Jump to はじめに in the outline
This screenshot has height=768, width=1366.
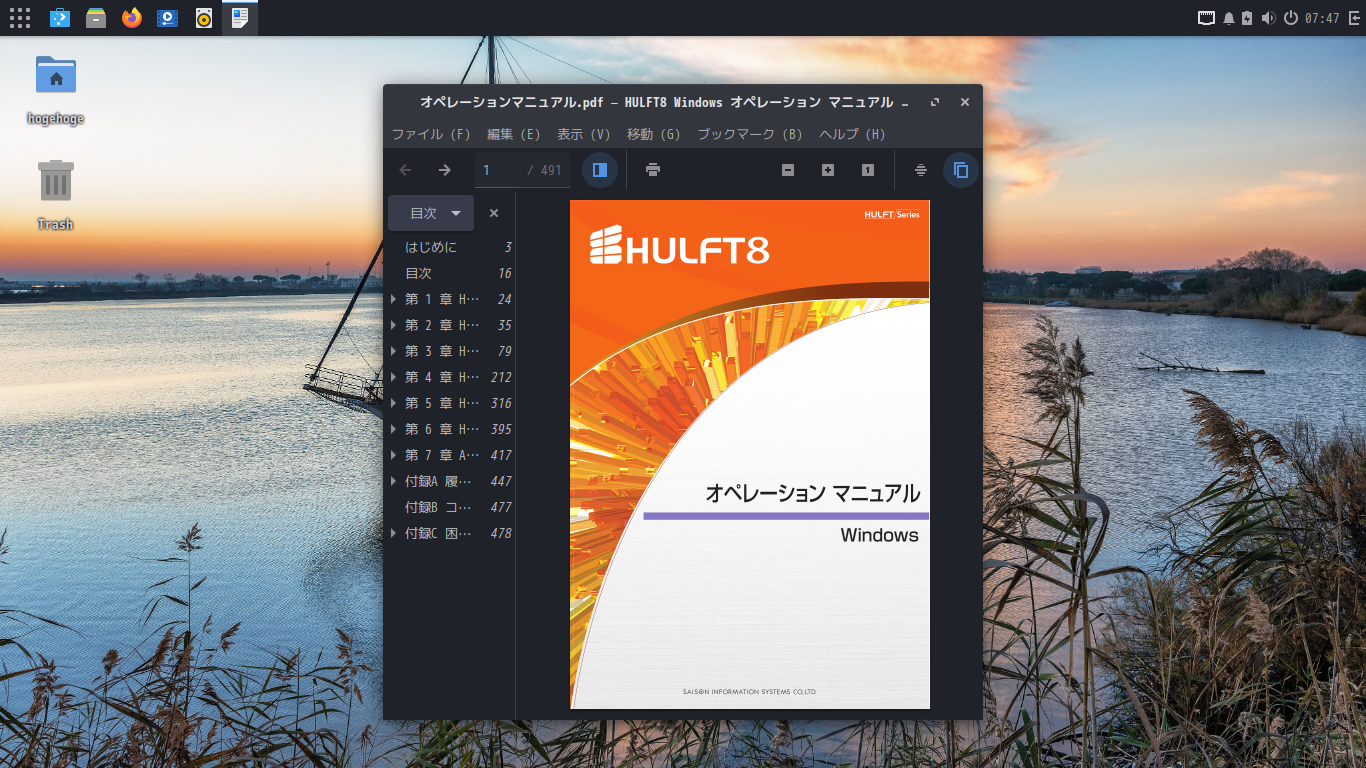point(431,247)
